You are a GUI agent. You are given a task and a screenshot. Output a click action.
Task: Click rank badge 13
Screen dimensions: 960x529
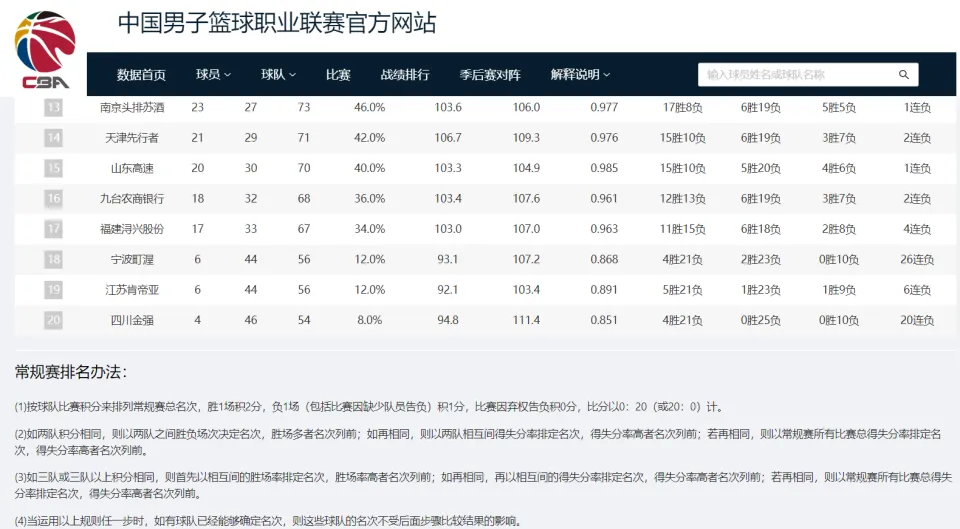[x=53, y=107]
